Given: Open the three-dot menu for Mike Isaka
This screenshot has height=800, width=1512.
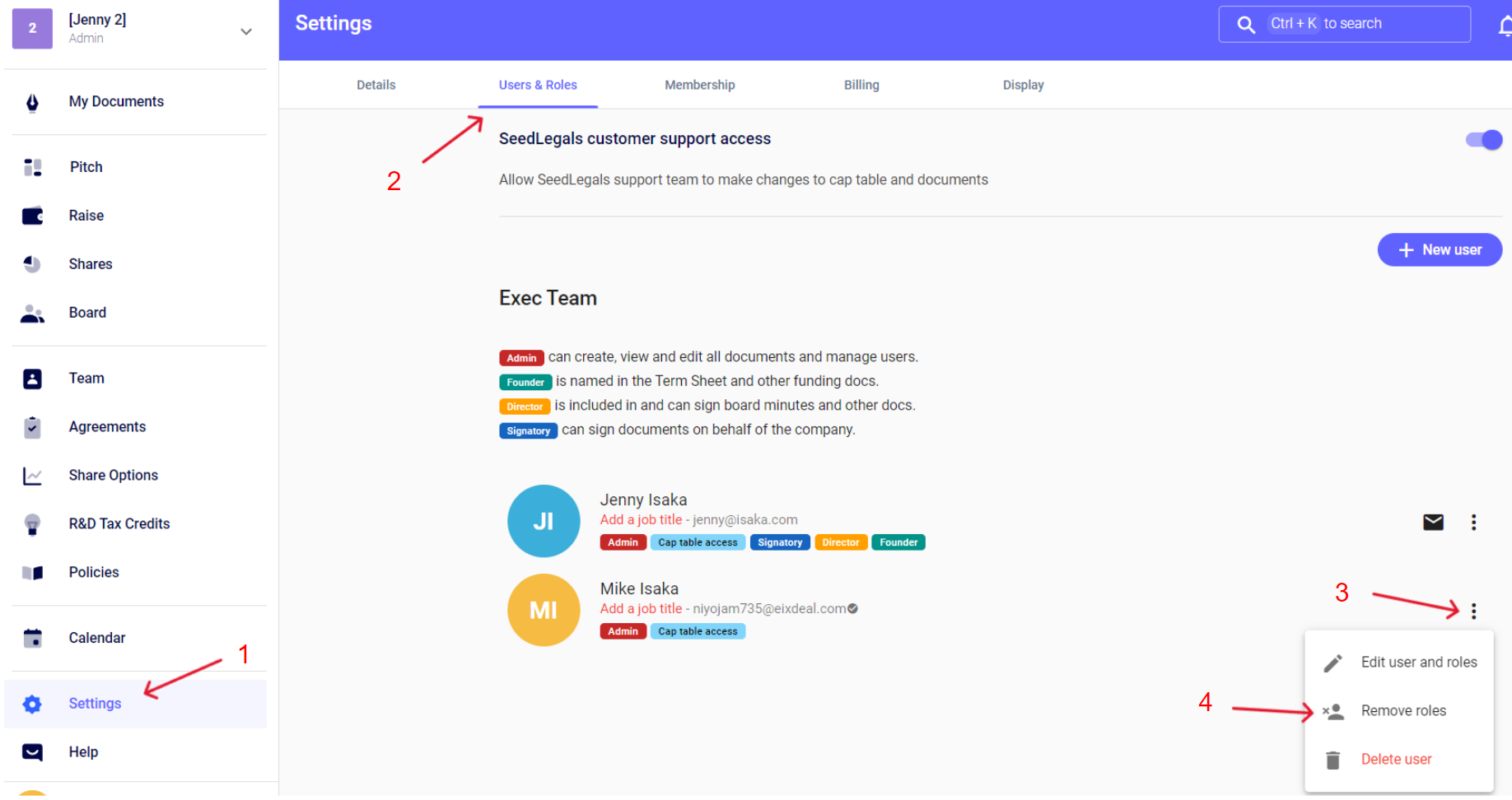Looking at the screenshot, I should [1473, 611].
